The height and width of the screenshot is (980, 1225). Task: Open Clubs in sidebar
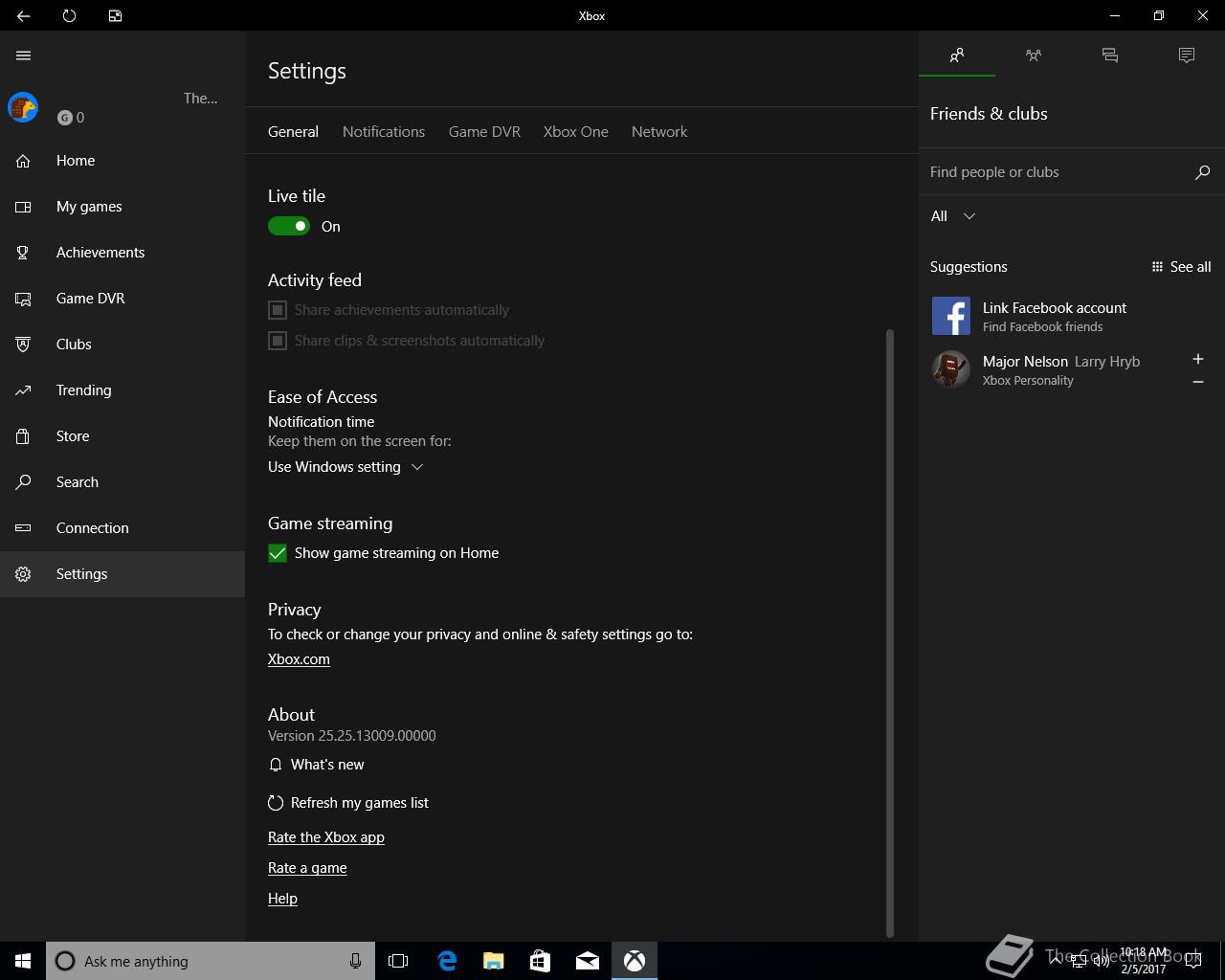[x=122, y=345]
